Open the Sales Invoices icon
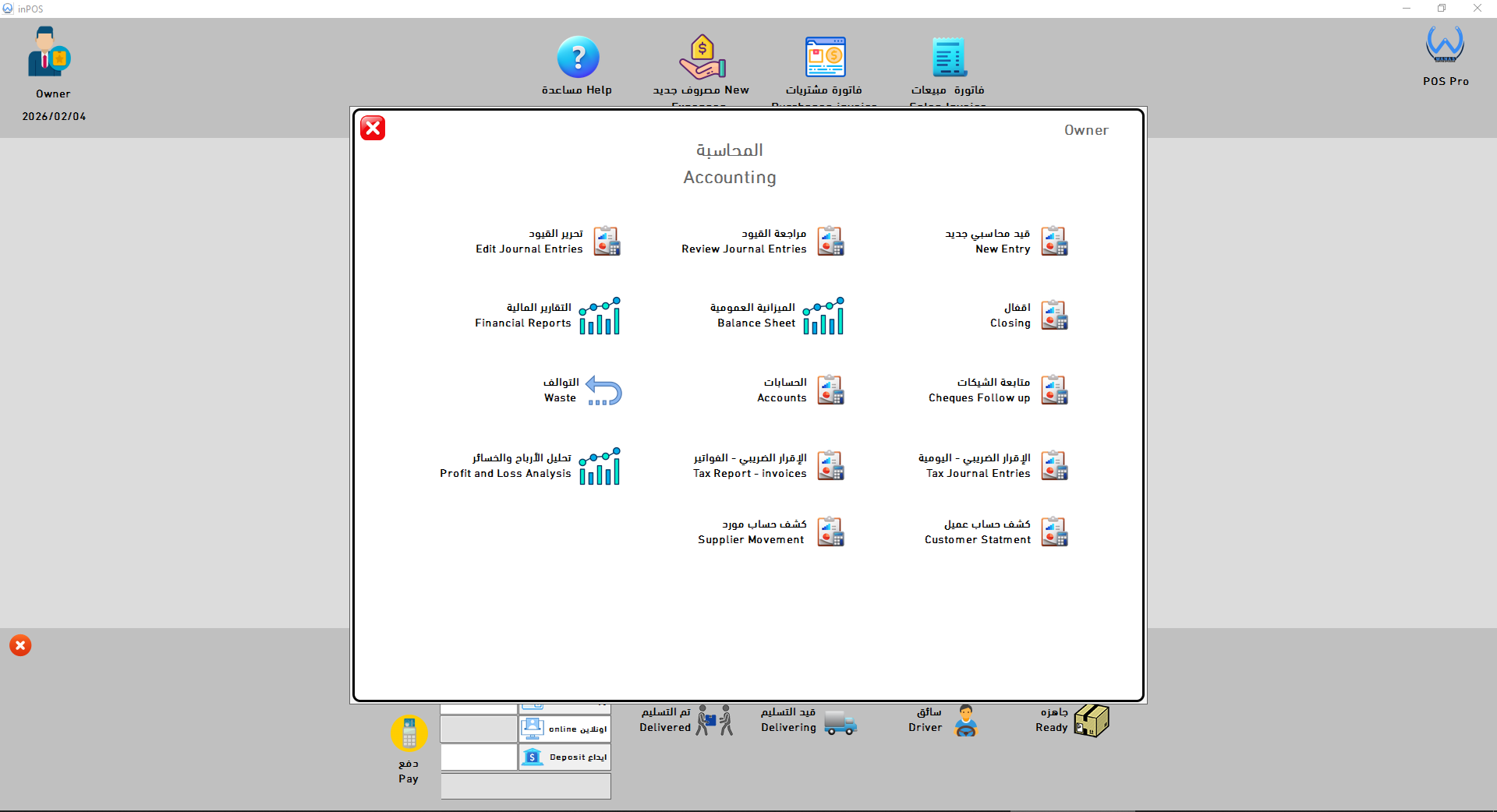 (x=948, y=55)
